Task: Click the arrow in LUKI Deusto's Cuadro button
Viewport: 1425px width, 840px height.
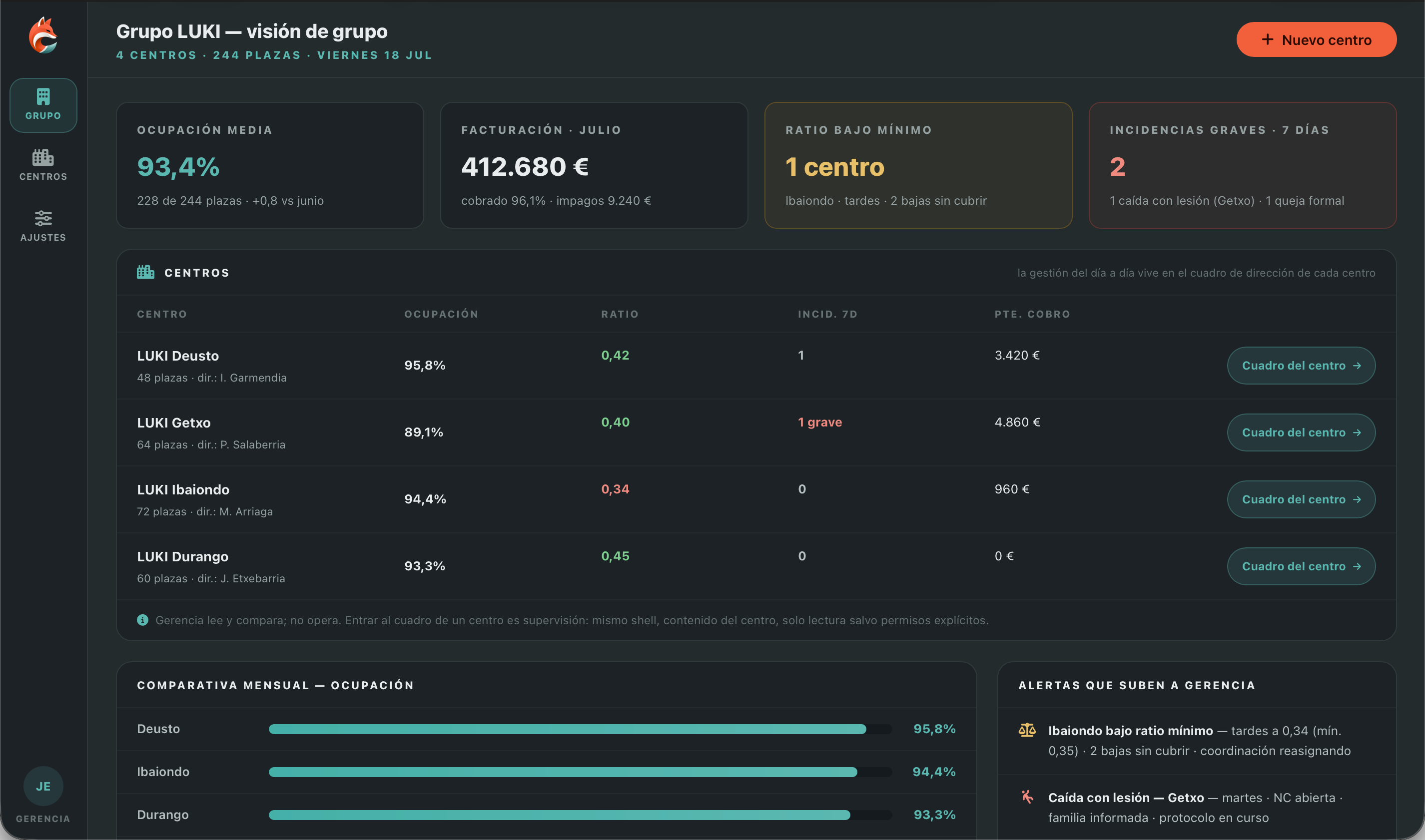Action: 1357,366
